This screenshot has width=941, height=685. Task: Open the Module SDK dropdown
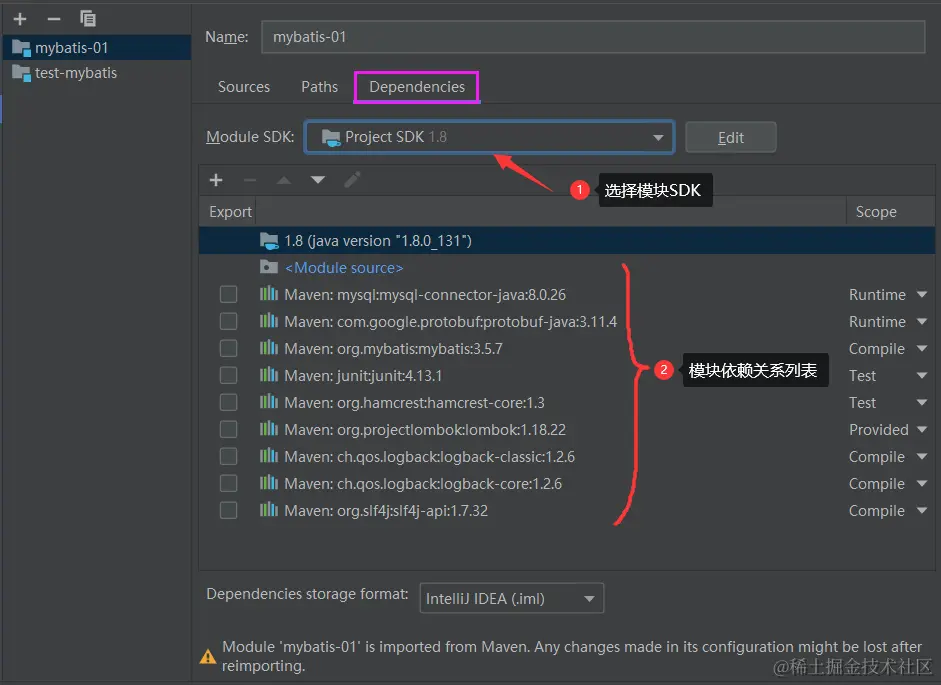point(490,137)
